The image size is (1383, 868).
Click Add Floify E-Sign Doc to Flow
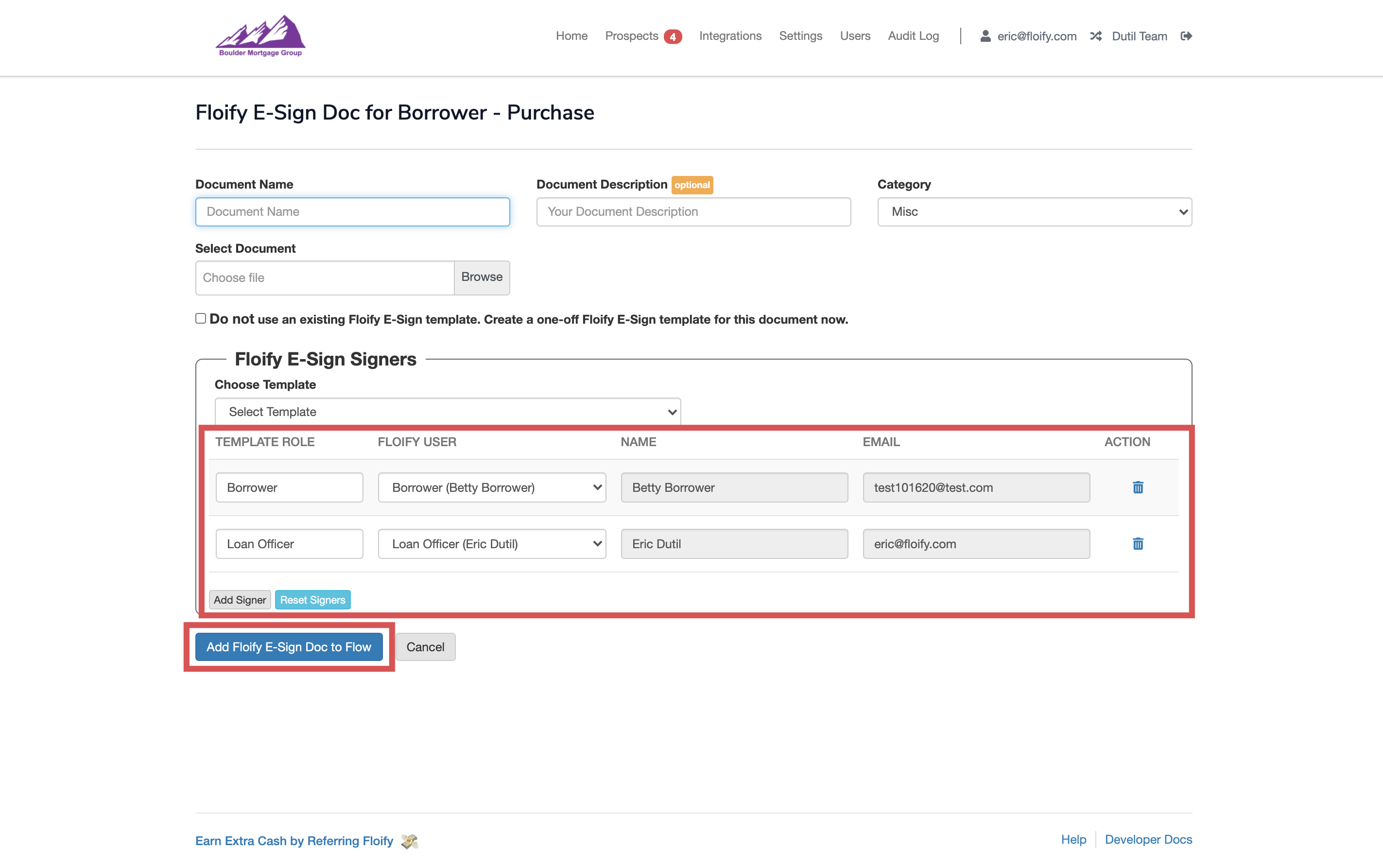289,647
